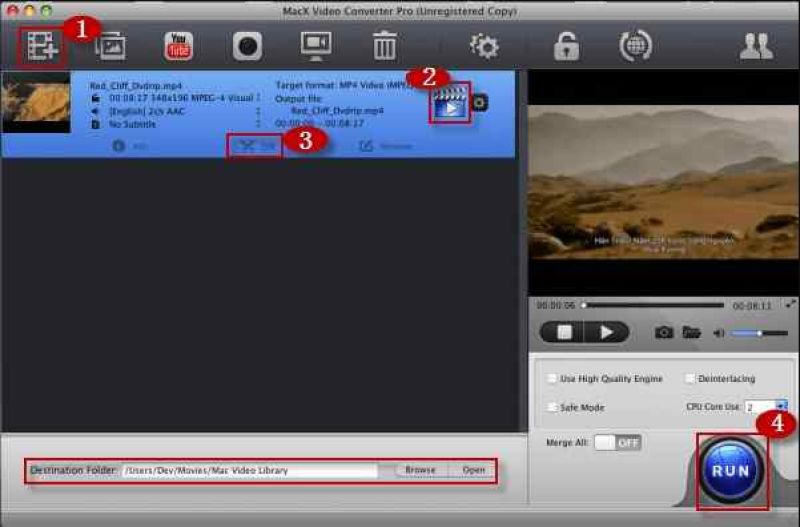Enable Use High Quality Engine checkbox
This screenshot has width=800, height=527.
point(552,379)
